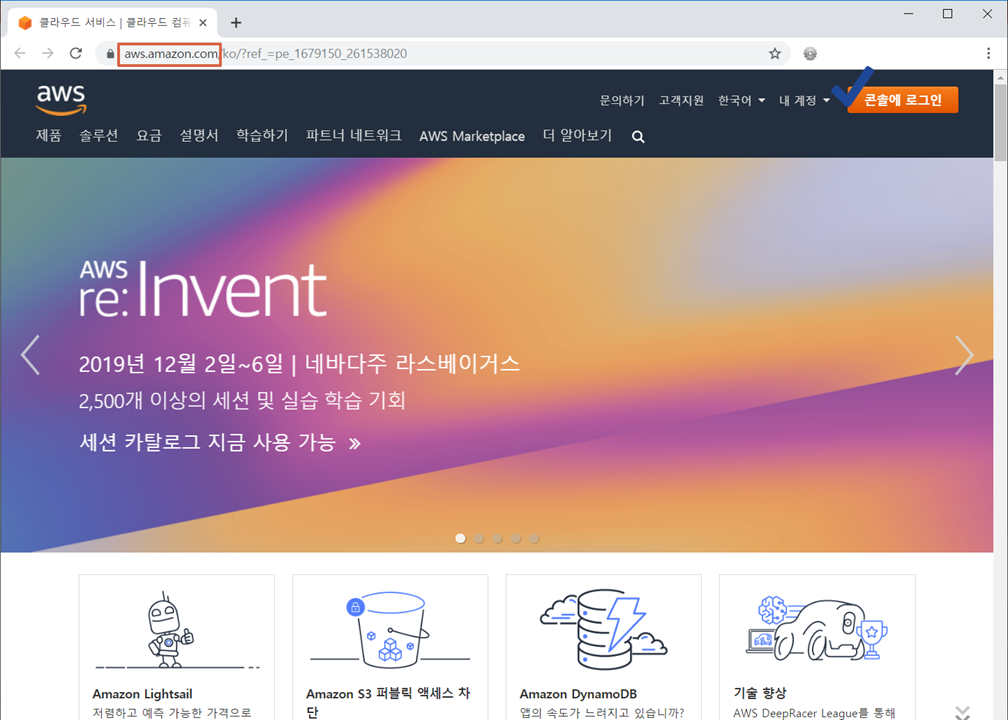Close the AWS browser tab

click(x=203, y=22)
